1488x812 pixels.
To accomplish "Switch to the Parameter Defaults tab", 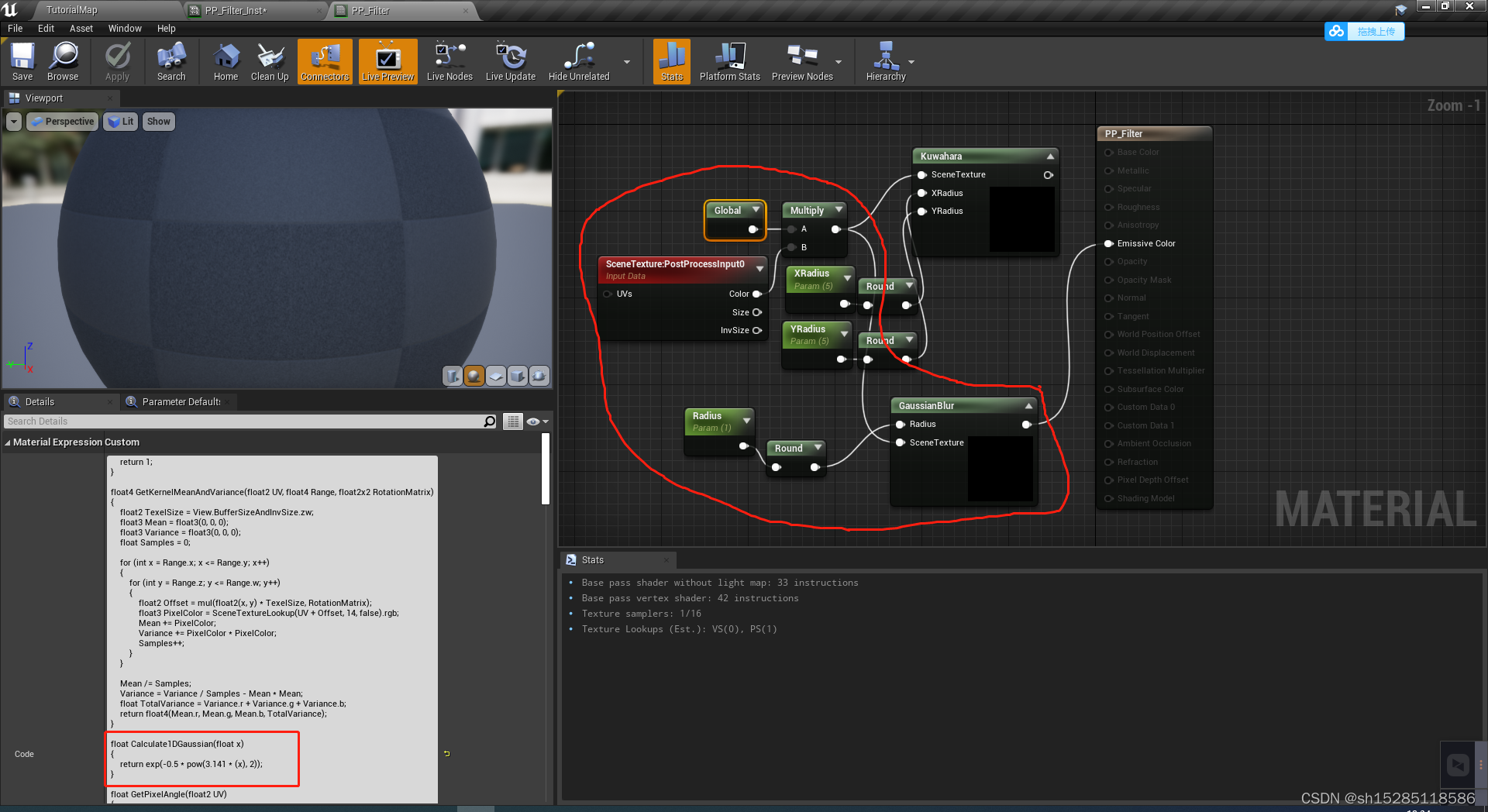I will [x=180, y=401].
